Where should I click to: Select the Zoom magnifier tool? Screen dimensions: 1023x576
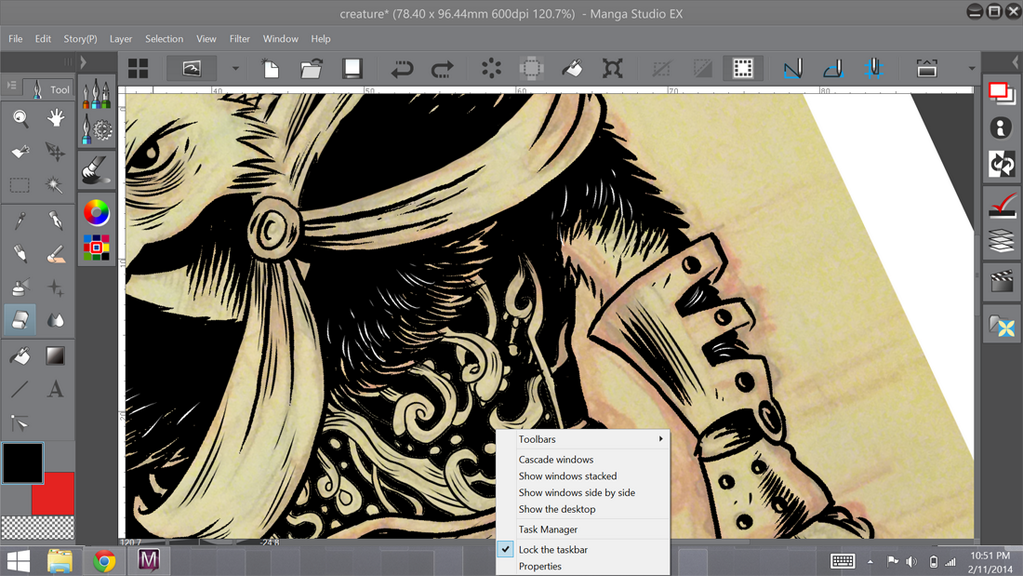pyautogui.click(x=20, y=119)
